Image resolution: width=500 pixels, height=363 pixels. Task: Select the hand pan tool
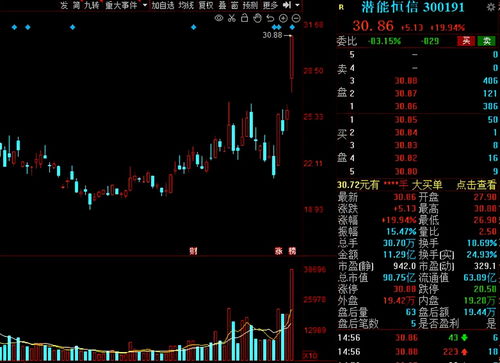pyautogui.click(x=257, y=18)
